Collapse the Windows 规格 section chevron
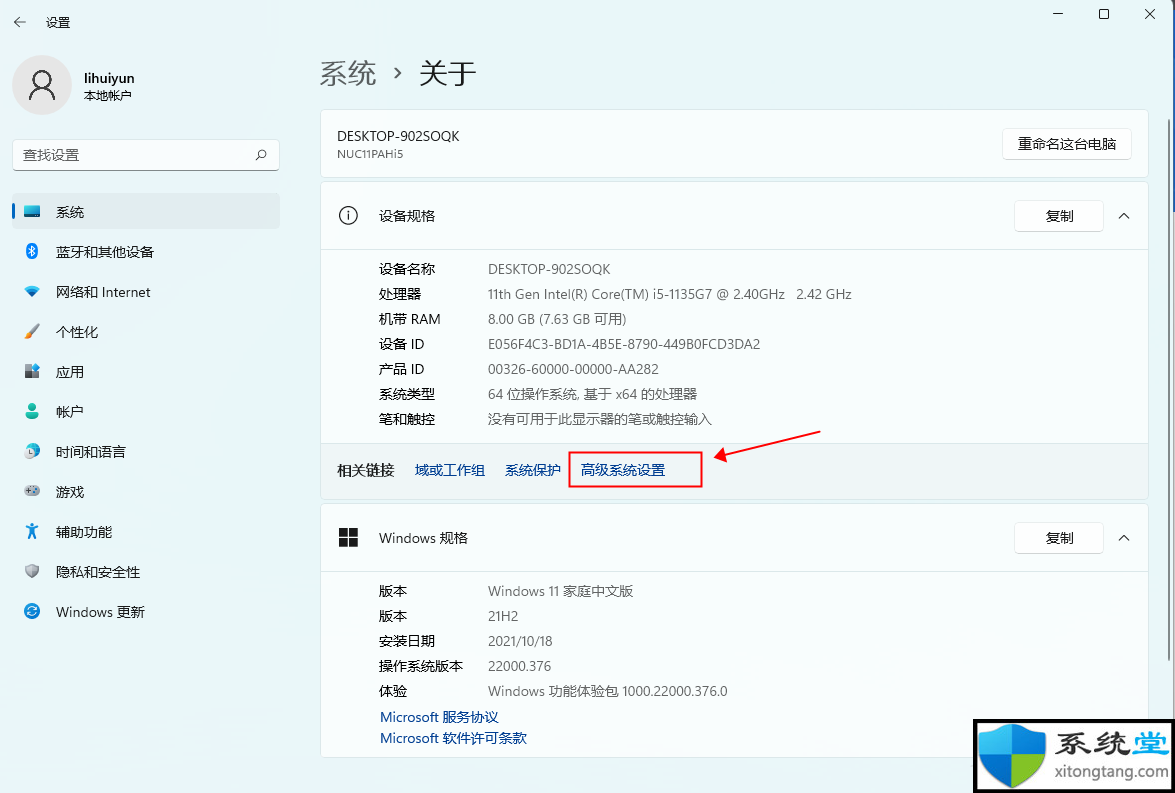 pyautogui.click(x=1123, y=538)
